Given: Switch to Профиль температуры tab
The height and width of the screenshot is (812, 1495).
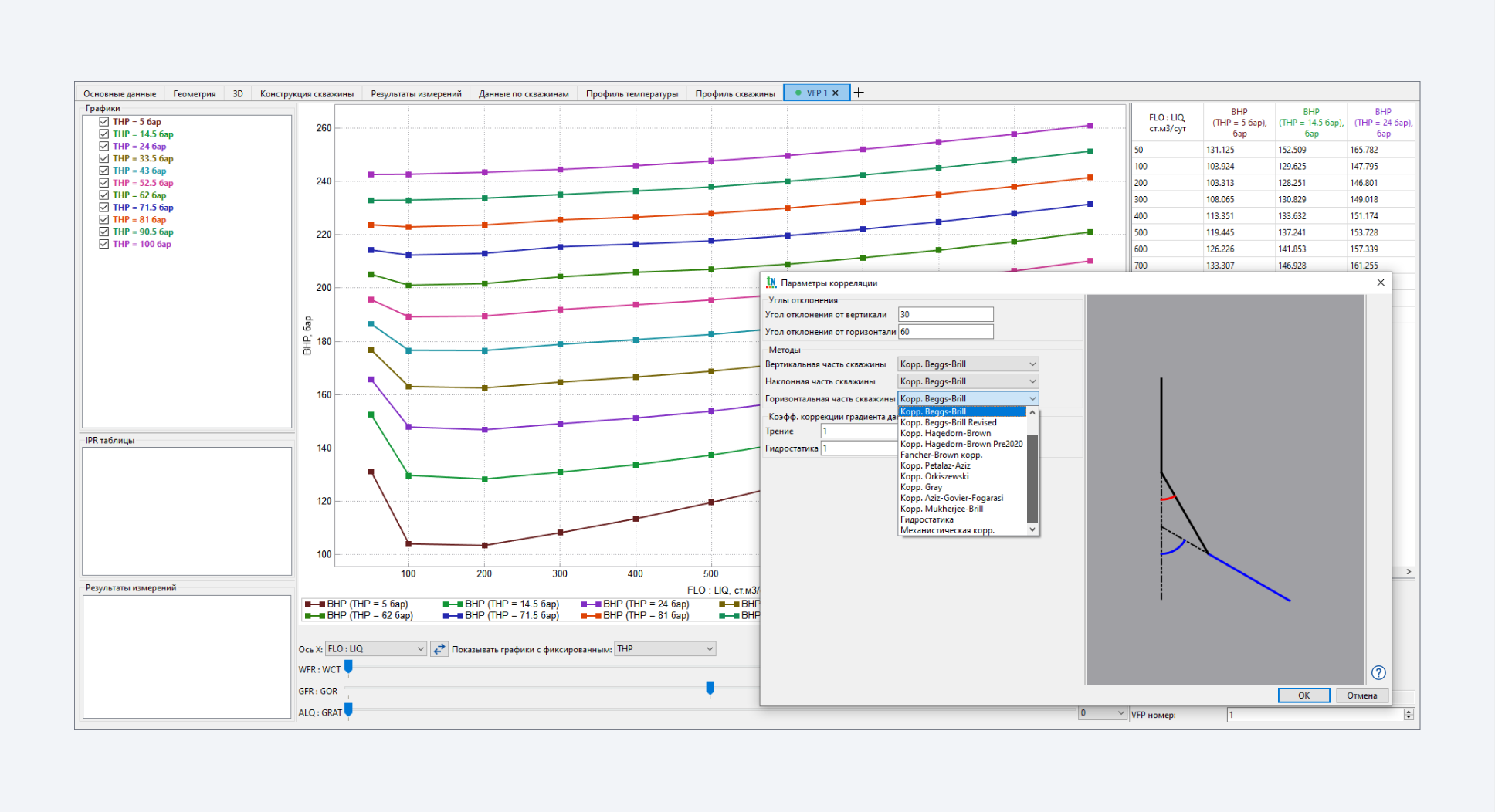Looking at the screenshot, I should point(632,93).
